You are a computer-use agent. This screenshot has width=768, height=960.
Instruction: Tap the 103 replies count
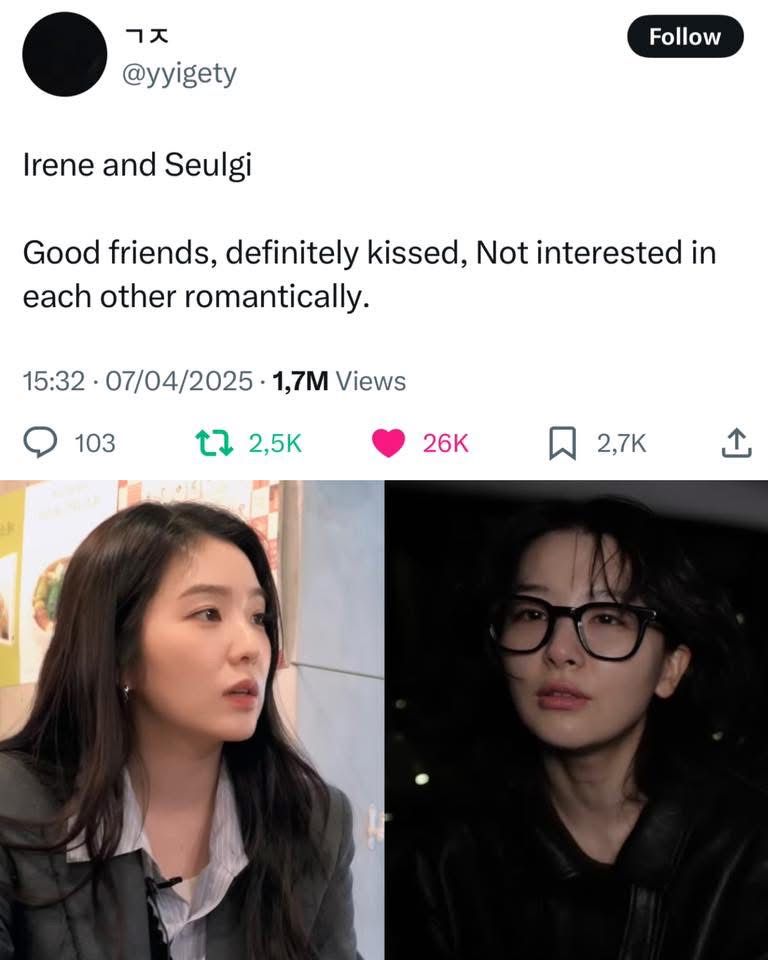click(95, 443)
